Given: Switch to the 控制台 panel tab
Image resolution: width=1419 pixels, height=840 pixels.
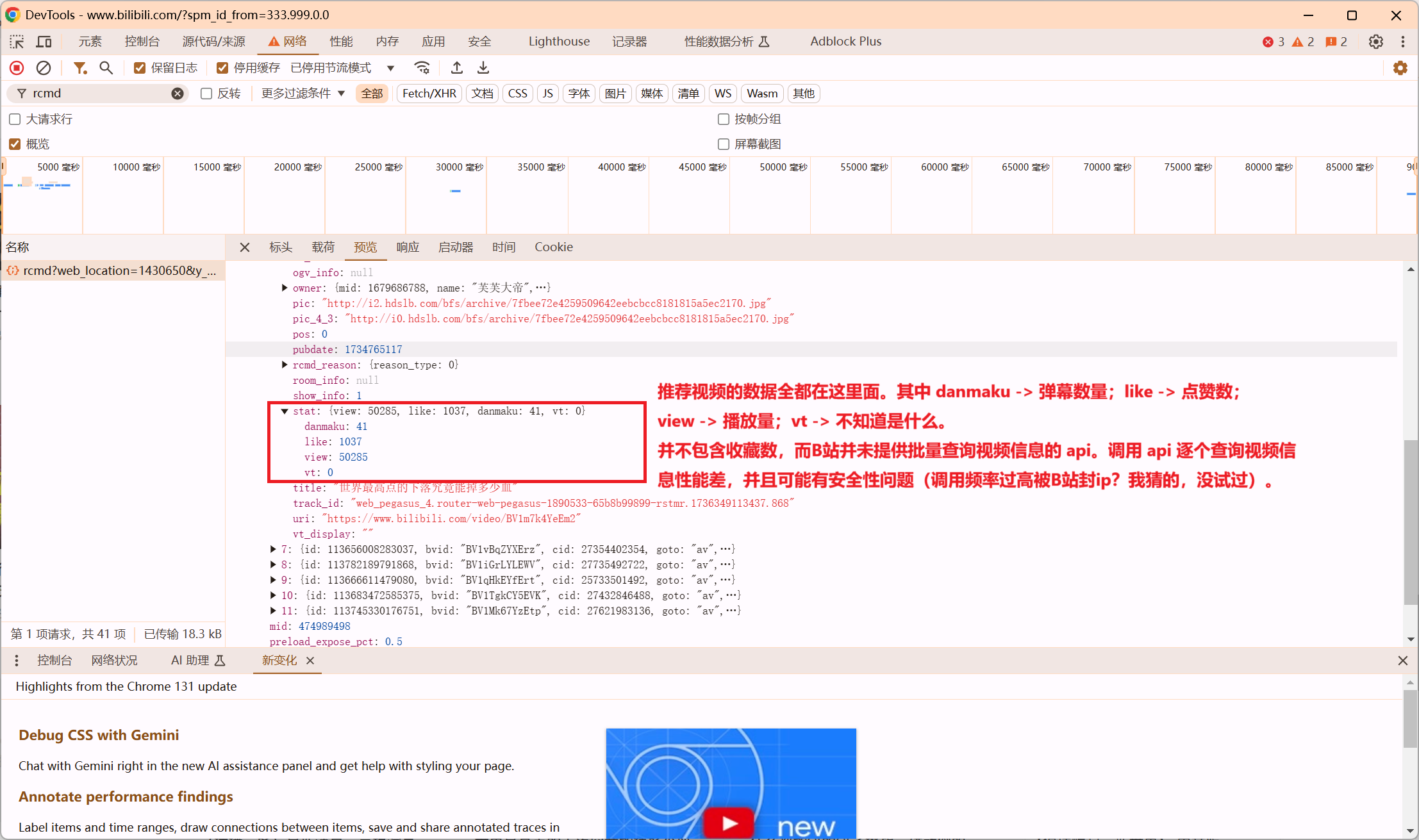Looking at the screenshot, I should pyautogui.click(x=142, y=42).
